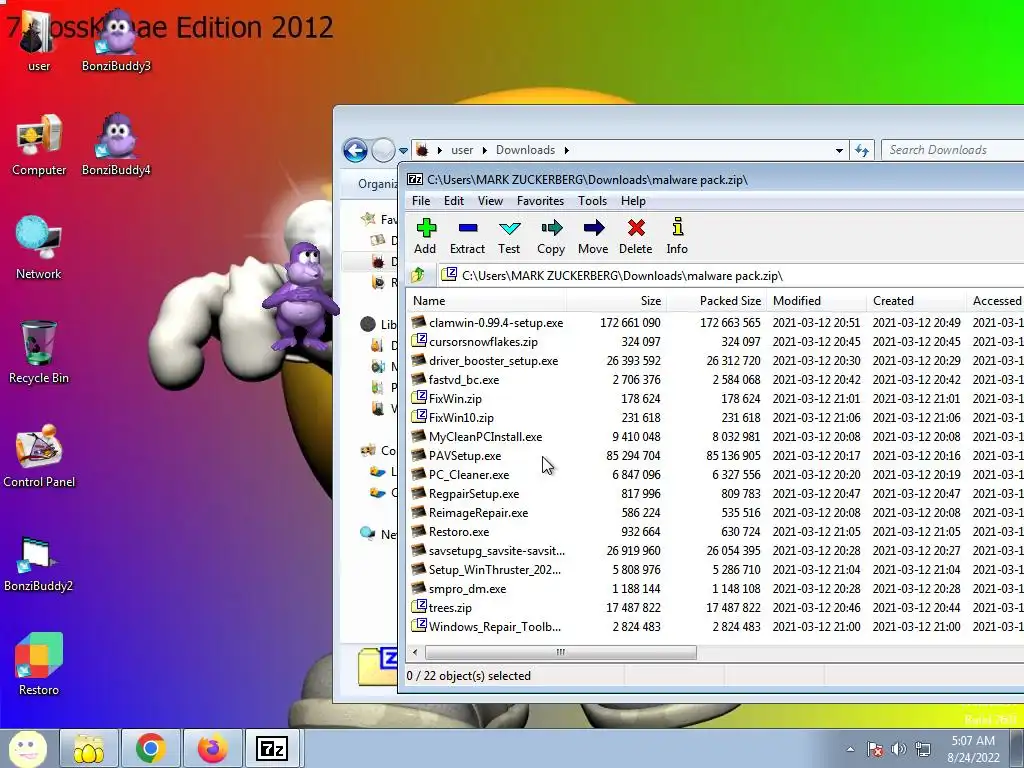
Task: Sort by the Modified column header
Action: click(817, 301)
